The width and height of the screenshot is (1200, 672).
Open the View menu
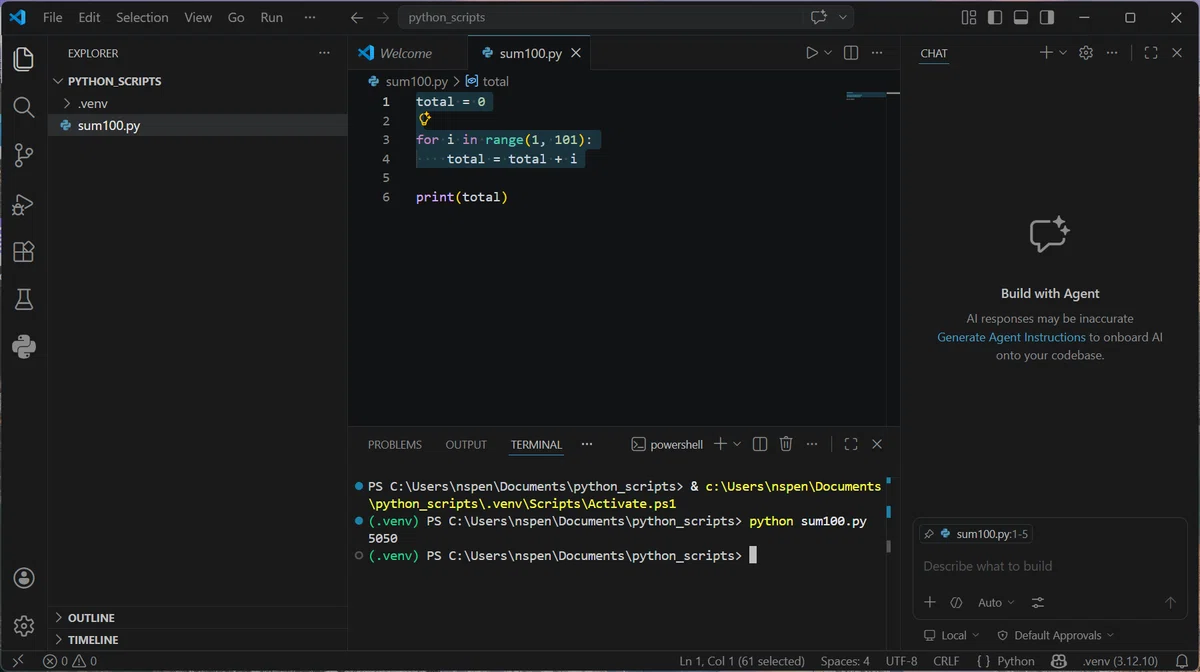pos(198,17)
